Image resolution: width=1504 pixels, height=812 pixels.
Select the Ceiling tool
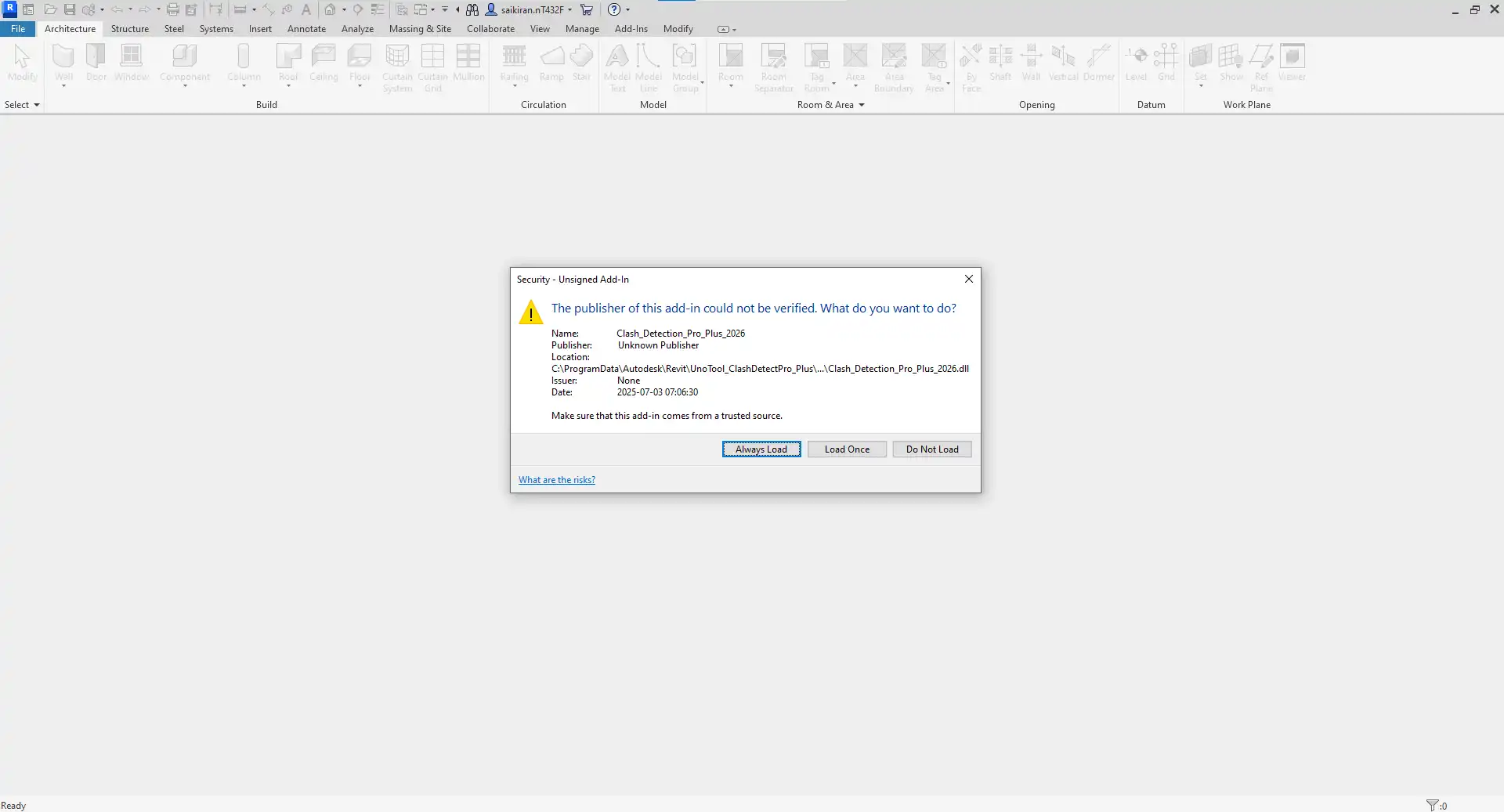click(x=324, y=63)
